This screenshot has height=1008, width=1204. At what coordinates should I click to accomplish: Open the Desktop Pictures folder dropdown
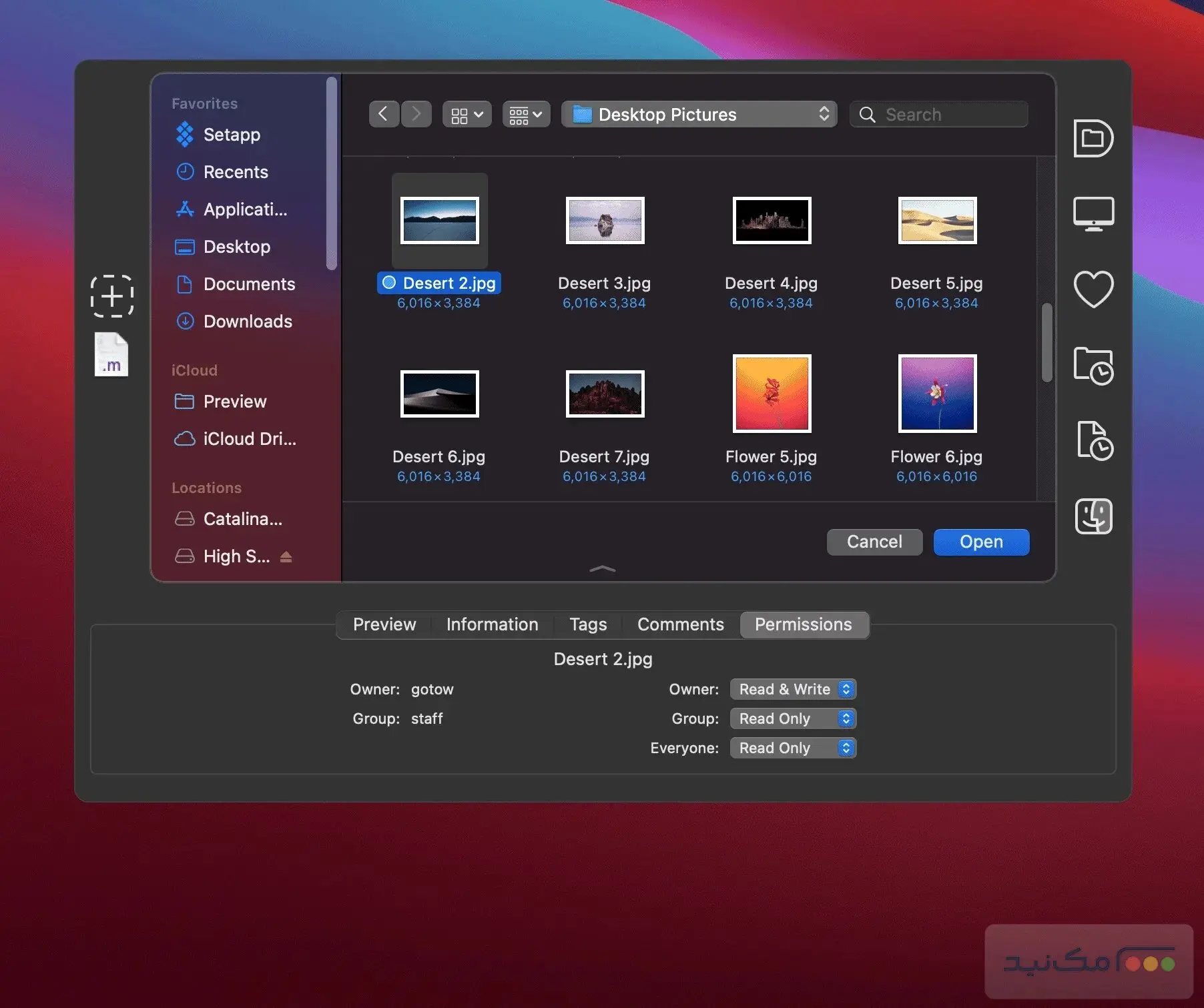coord(698,114)
